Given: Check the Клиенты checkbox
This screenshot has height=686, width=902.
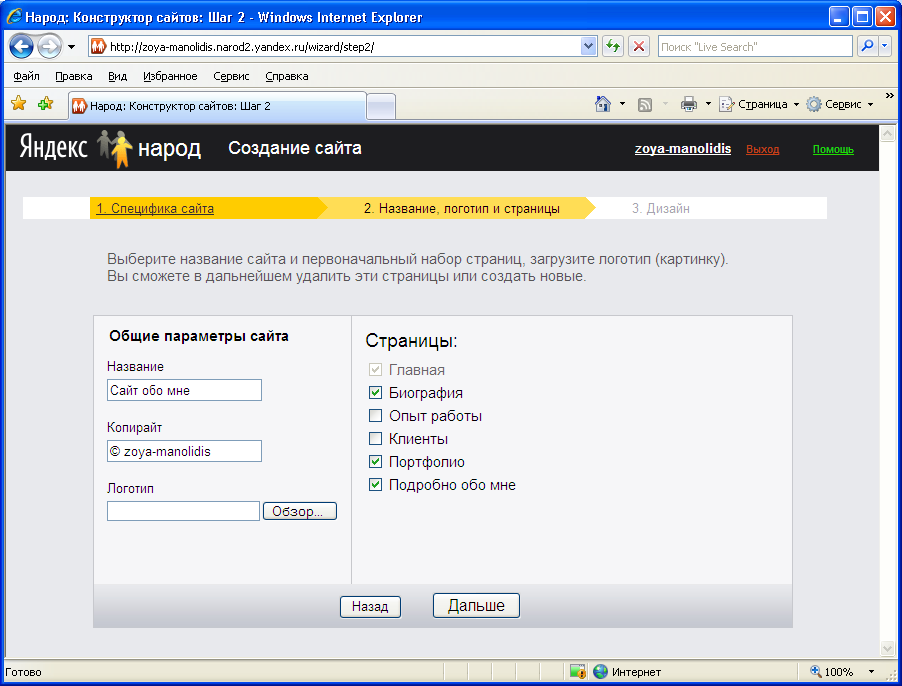Looking at the screenshot, I should click(375, 438).
